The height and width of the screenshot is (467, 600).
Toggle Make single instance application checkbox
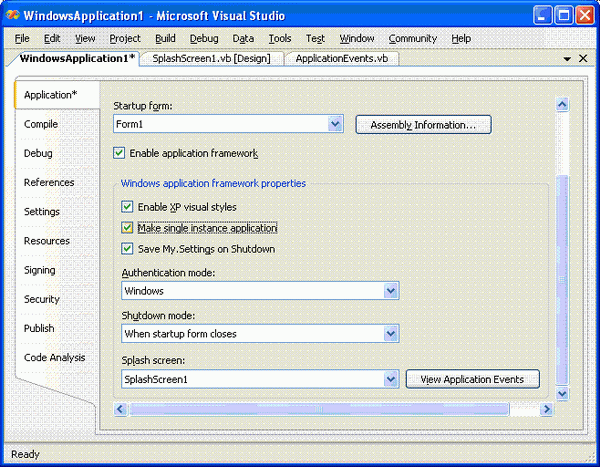pos(127,228)
